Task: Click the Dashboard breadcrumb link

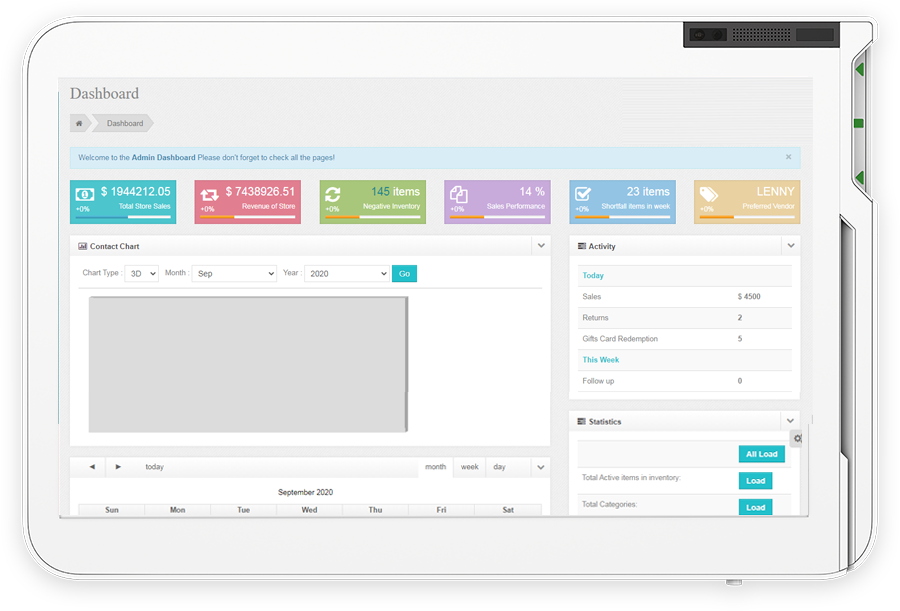Action: (125, 124)
